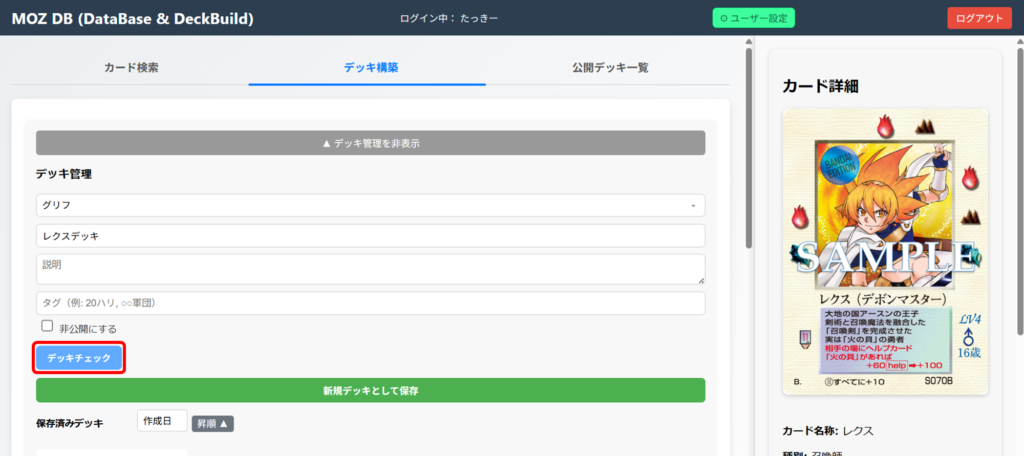Open the グリフ dropdown
1024x456 pixels.
click(x=370, y=205)
